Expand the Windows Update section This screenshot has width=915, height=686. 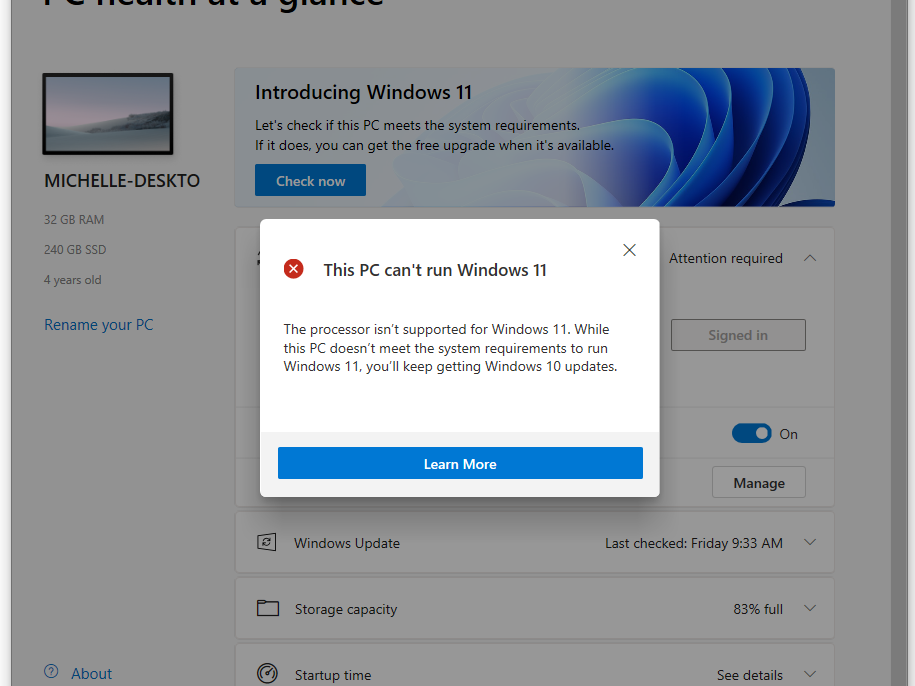coord(810,542)
